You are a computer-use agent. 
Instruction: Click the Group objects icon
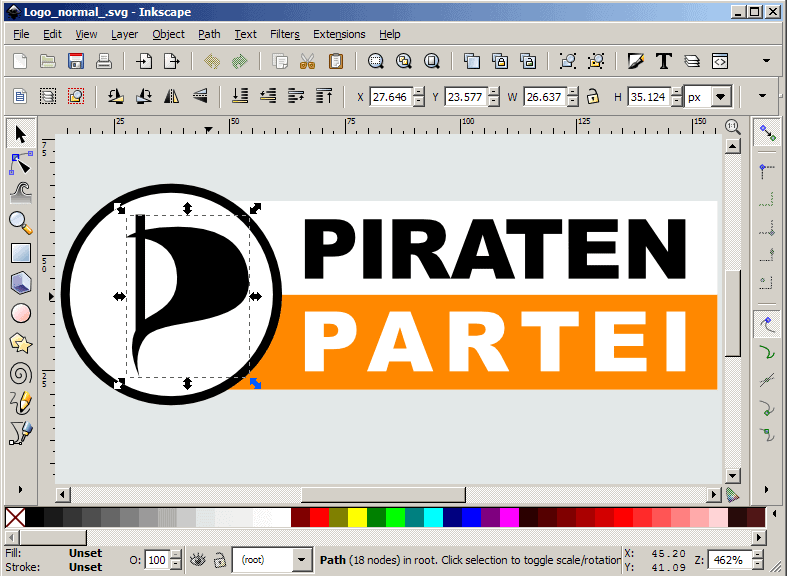[x=568, y=61]
